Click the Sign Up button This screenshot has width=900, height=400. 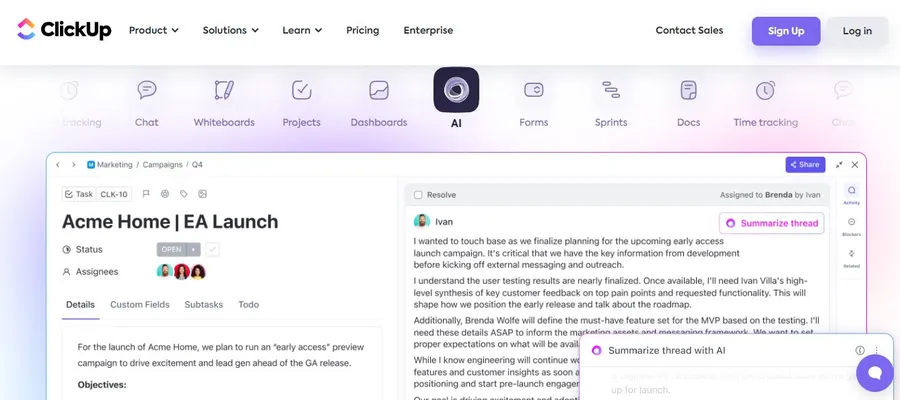(785, 31)
